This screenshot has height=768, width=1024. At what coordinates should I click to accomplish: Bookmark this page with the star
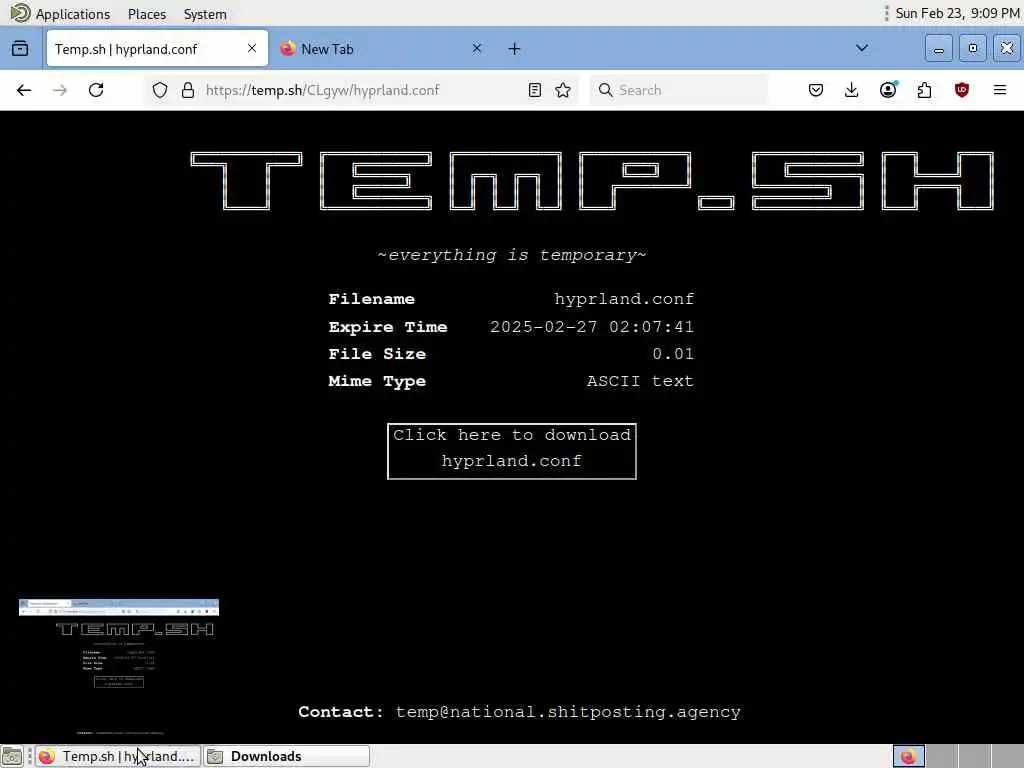(x=563, y=90)
